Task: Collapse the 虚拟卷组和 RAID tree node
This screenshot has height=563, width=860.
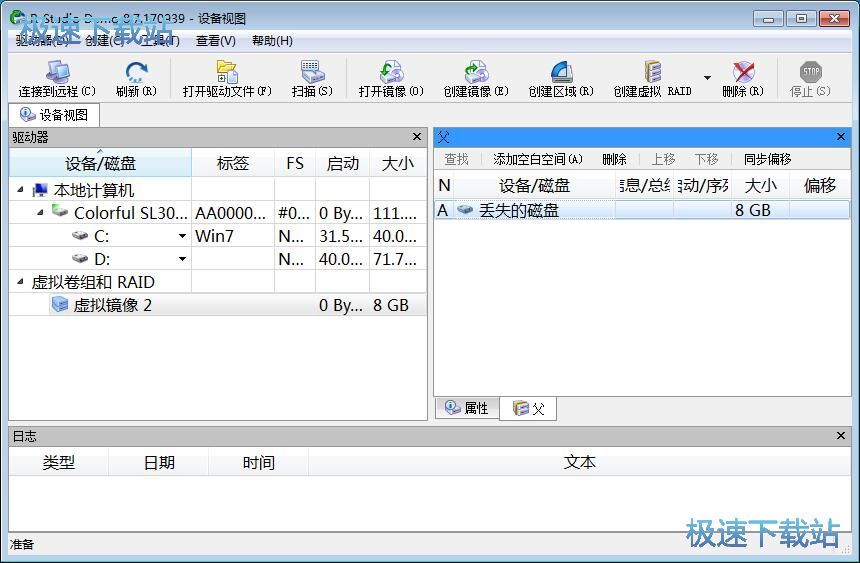Action: pyautogui.click(x=21, y=283)
